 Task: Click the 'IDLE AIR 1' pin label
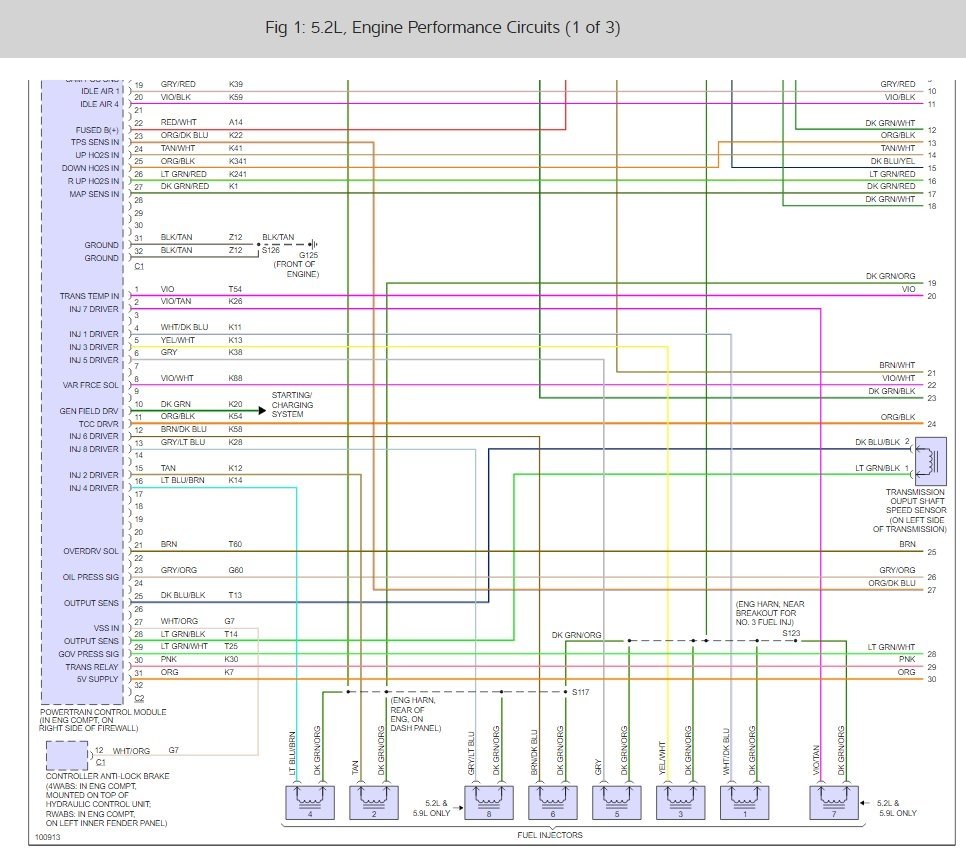(x=100, y=91)
